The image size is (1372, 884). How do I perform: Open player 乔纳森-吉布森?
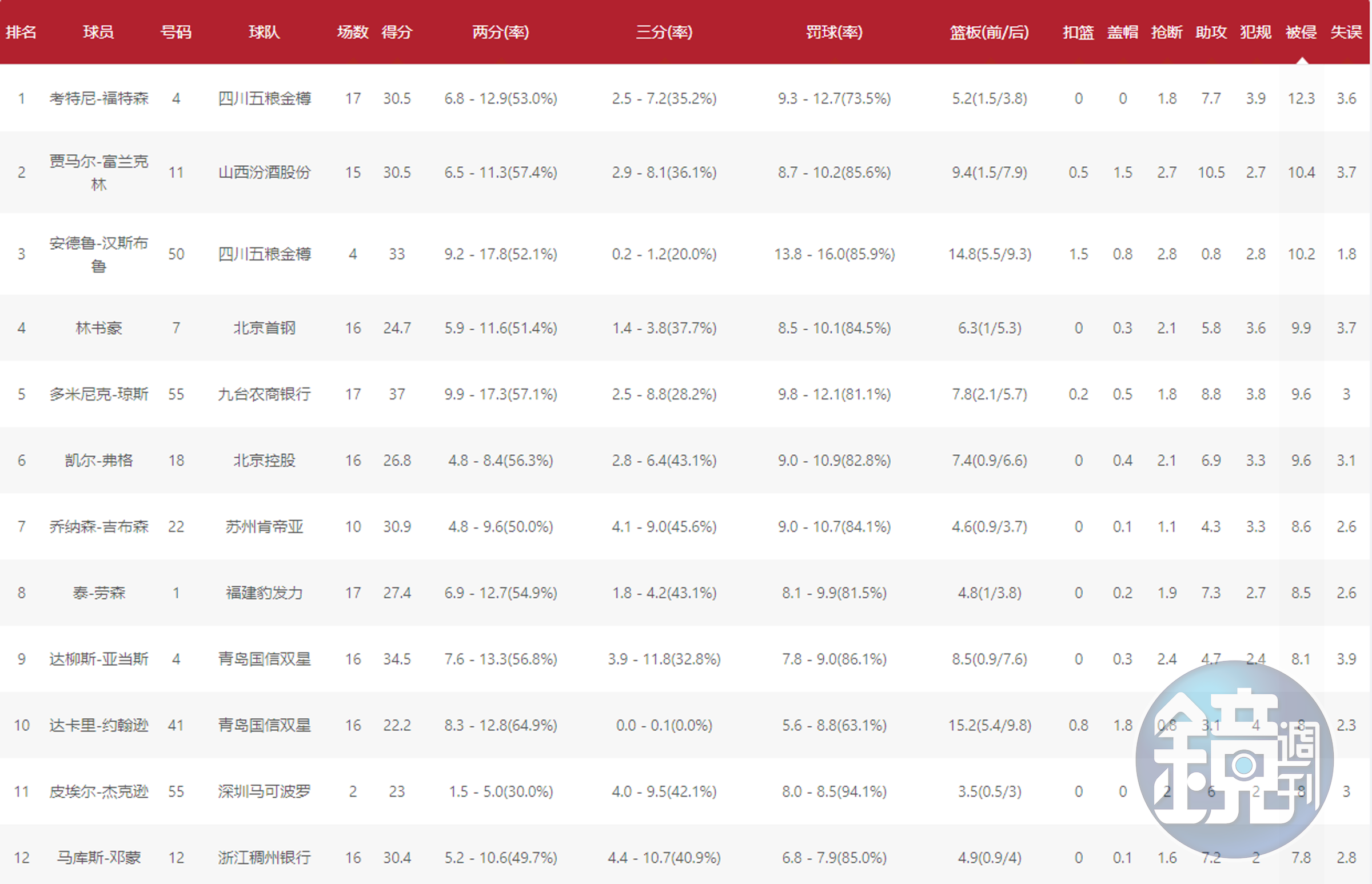99,526
